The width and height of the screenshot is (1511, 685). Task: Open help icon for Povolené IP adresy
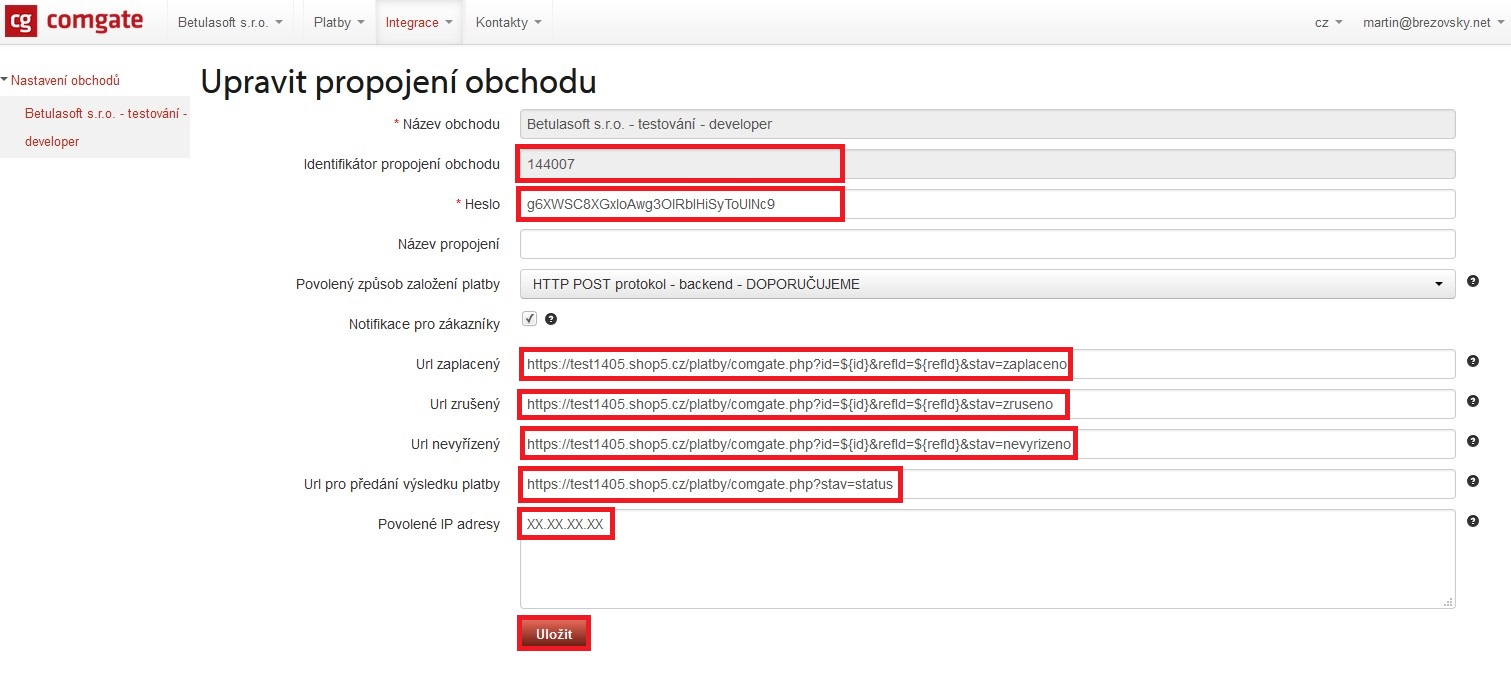coord(1472,521)
